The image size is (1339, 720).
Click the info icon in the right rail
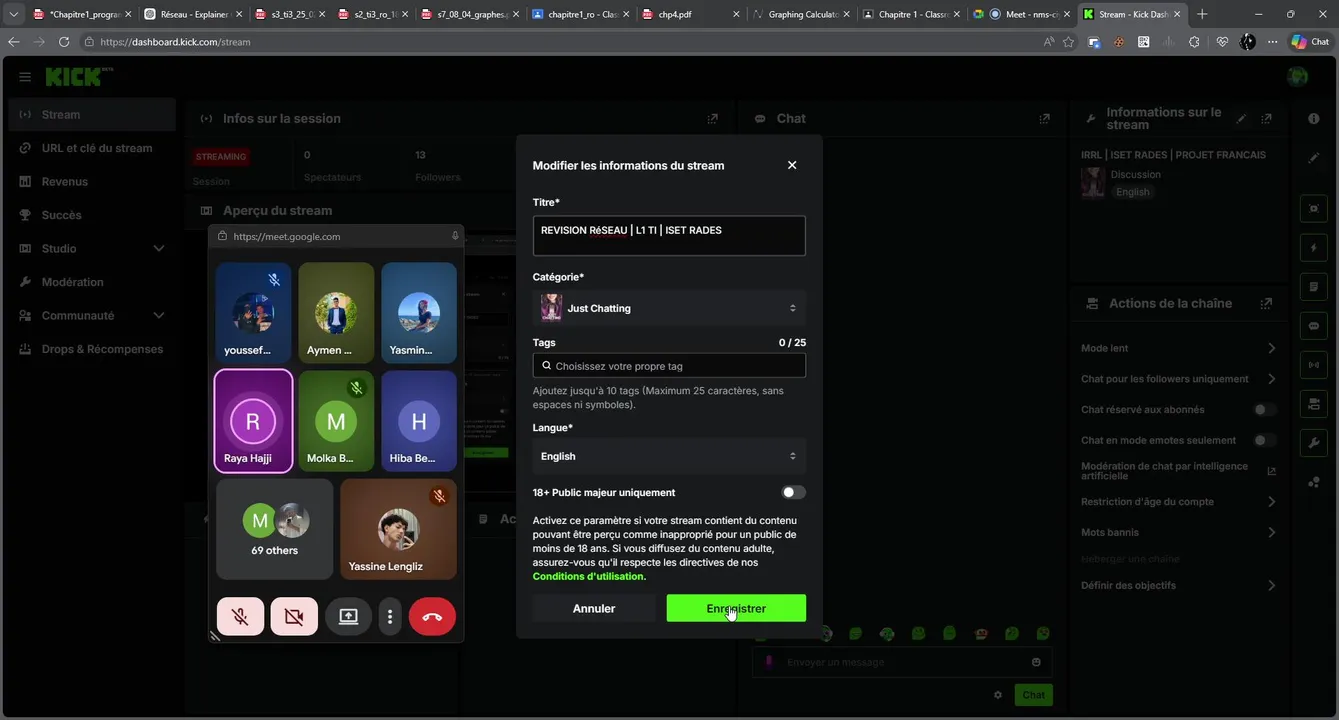click(x=1314, y=118)
